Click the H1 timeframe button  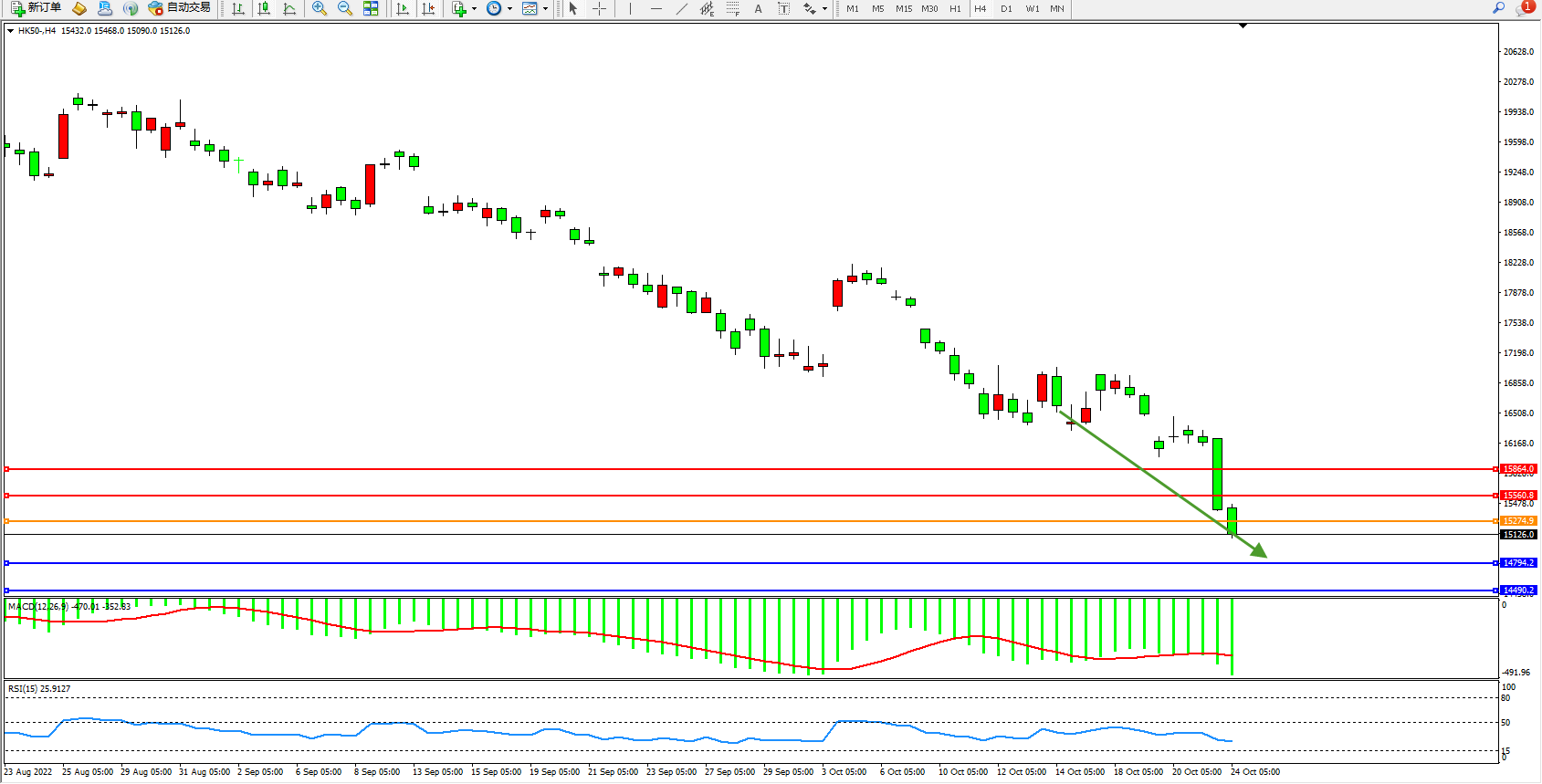[955, 8]
